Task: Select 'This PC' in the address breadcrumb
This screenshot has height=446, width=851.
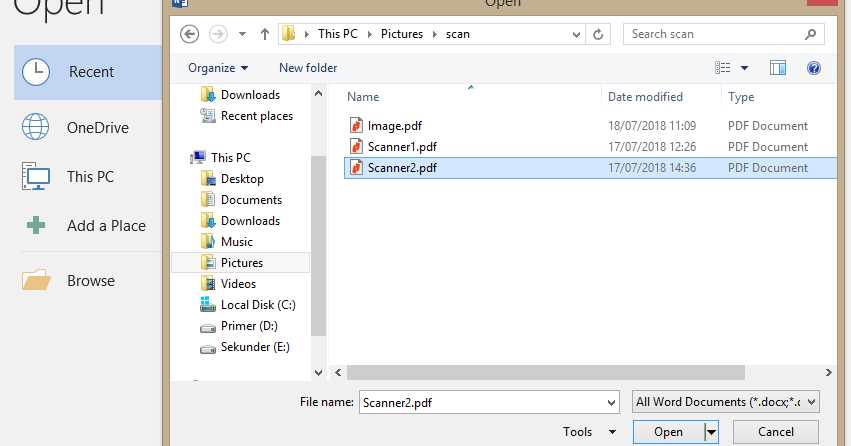Action: click(x=338, y=34)
